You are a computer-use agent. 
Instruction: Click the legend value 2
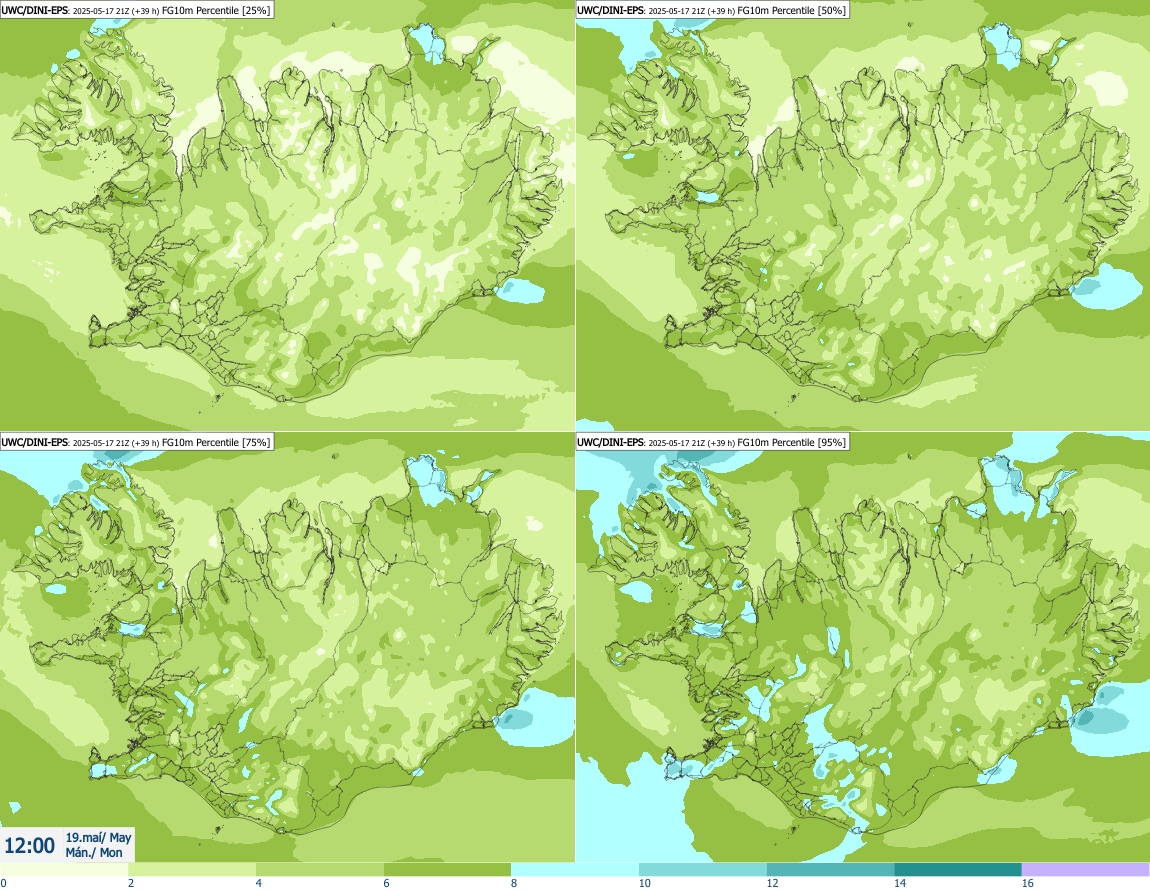[131, 884]
